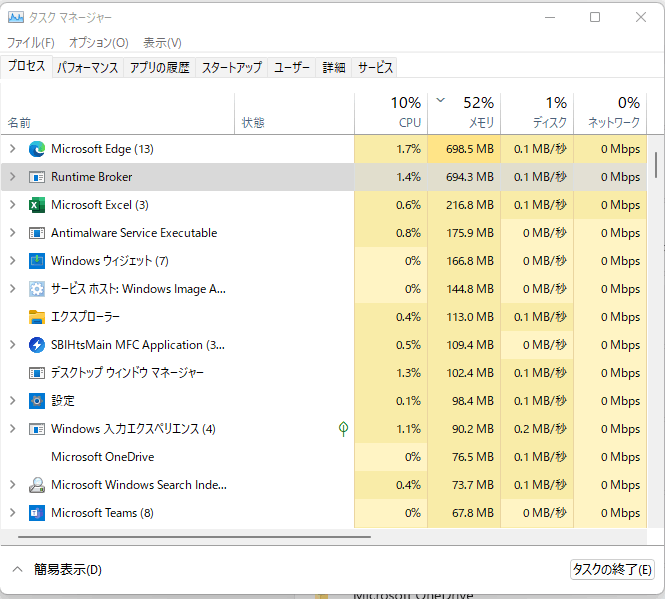Expand Microsoft Windows Search Indexer row
This screenshot has height=599, width=665.
[13, 485]
